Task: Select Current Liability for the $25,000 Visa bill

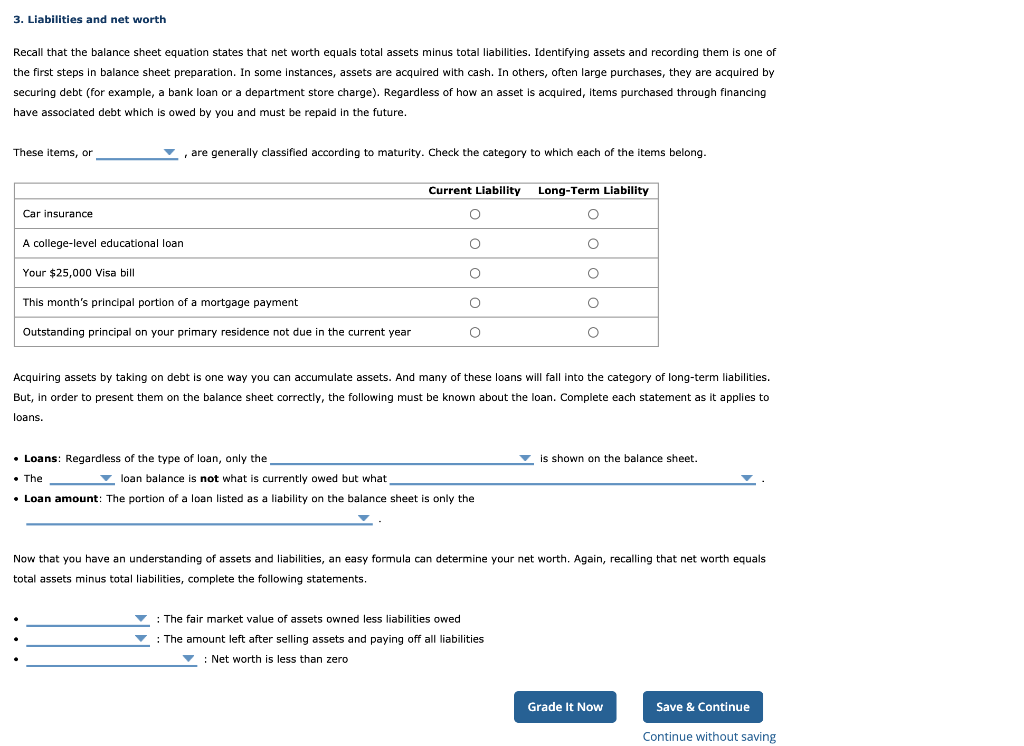Action: 475,272
